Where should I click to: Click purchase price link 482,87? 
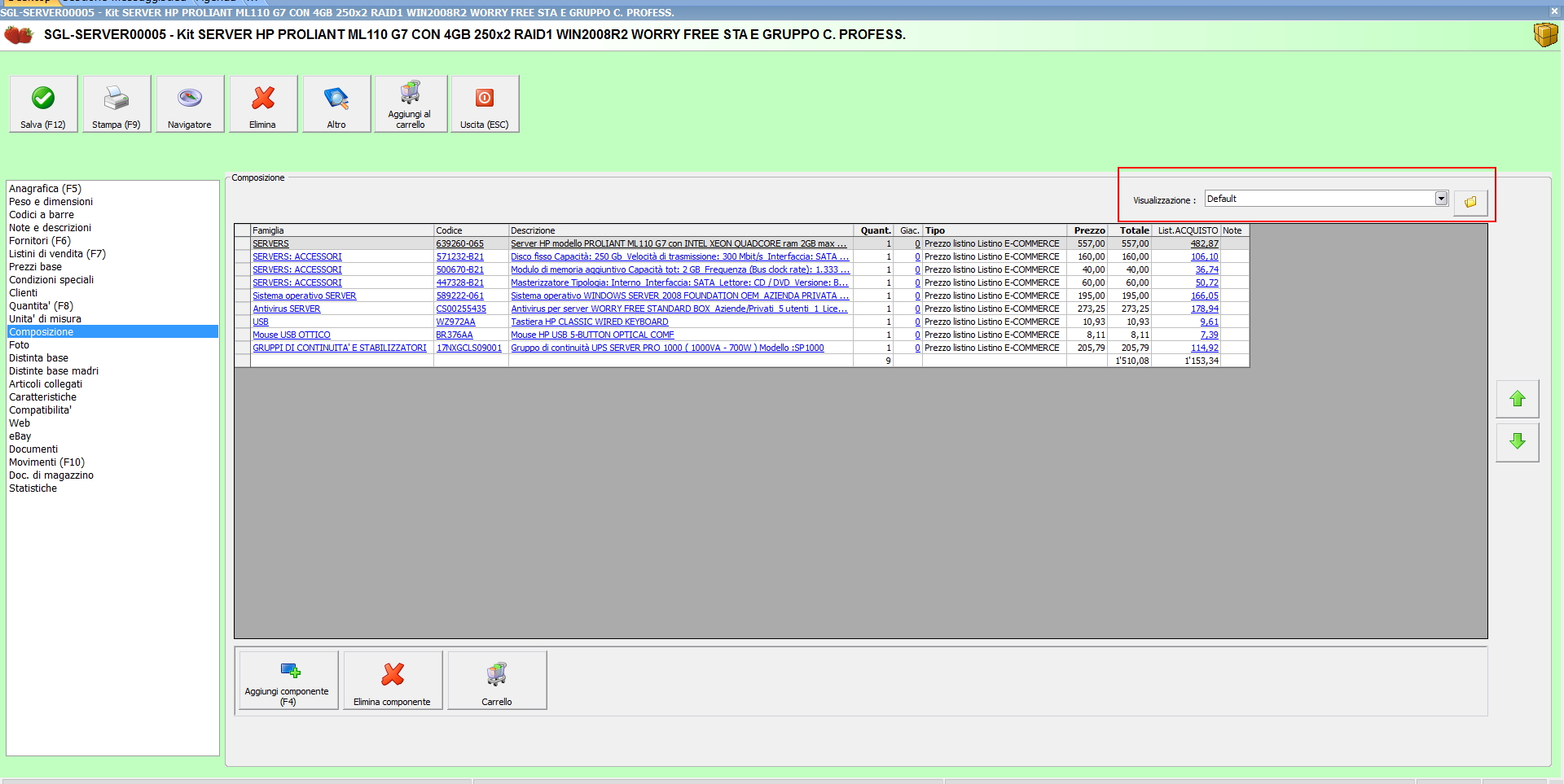(x=1205, y=243)
